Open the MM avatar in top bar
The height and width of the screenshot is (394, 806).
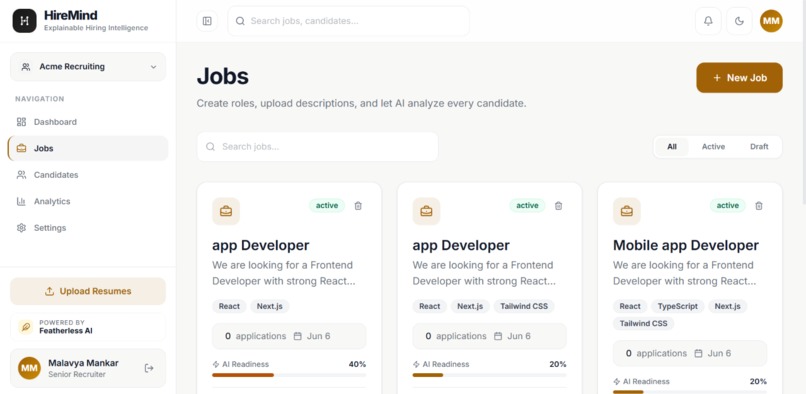click(x=771, y=21)
